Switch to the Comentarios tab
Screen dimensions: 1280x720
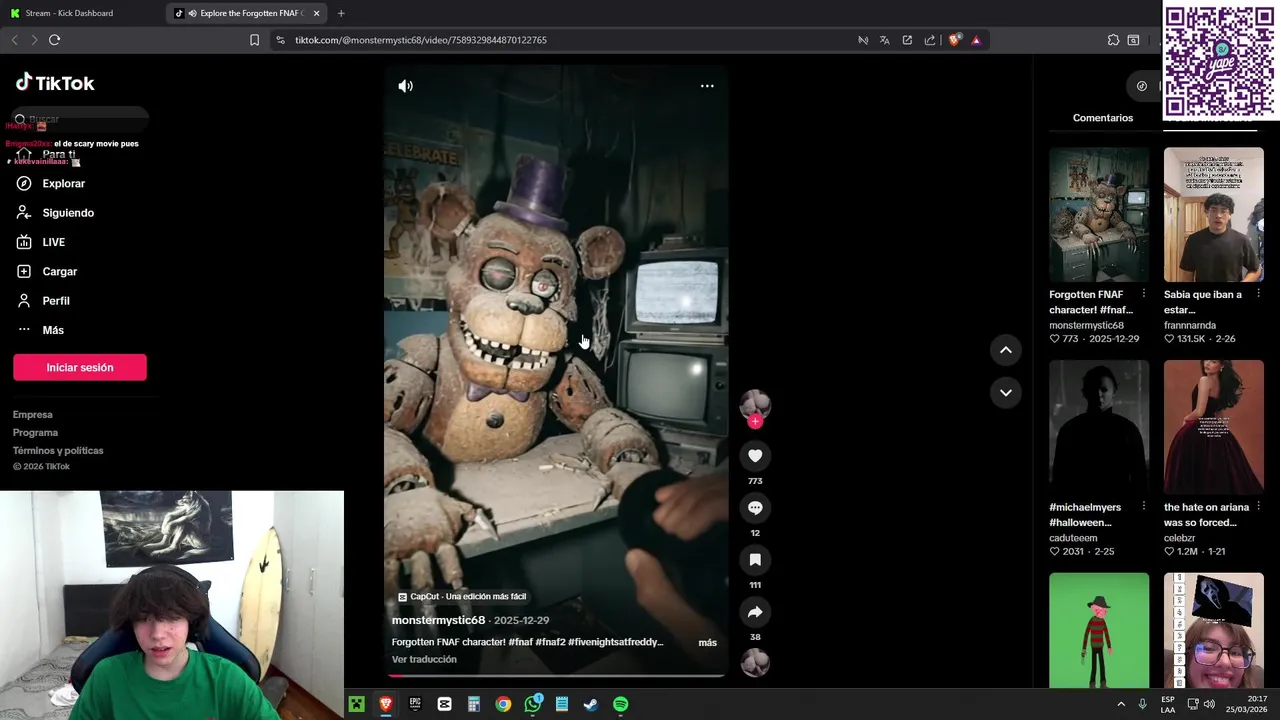click(1103, 118)
